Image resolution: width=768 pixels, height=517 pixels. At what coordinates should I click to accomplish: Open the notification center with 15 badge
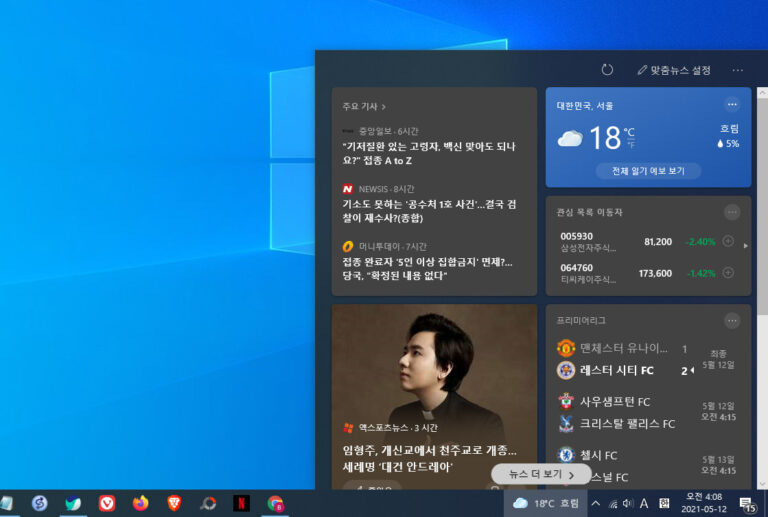click(747, 504)
